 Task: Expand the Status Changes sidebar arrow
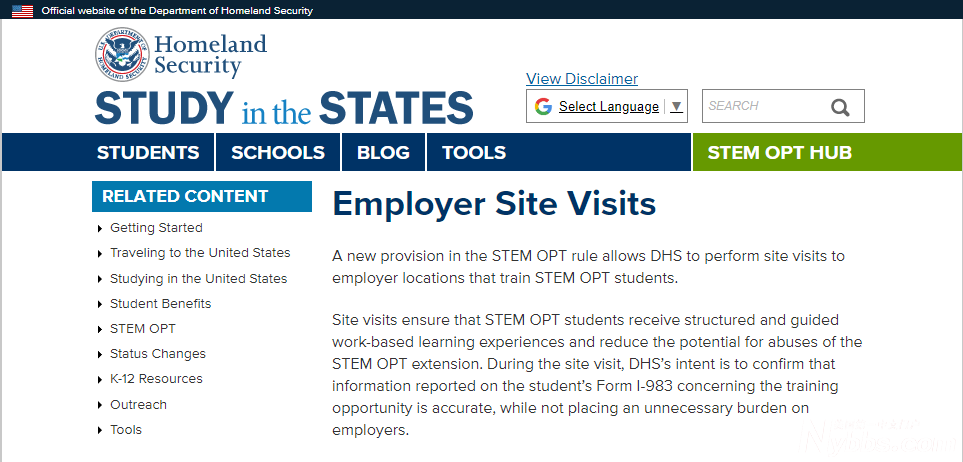100,355
